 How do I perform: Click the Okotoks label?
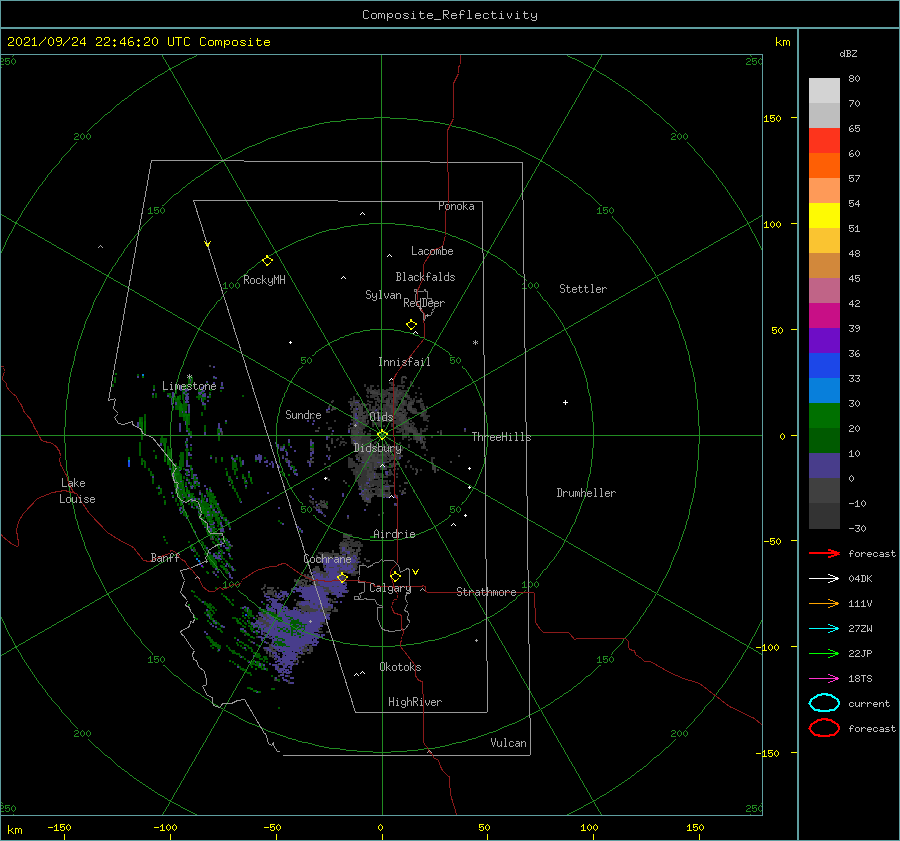pyautogui.click(x=400, y=667)
